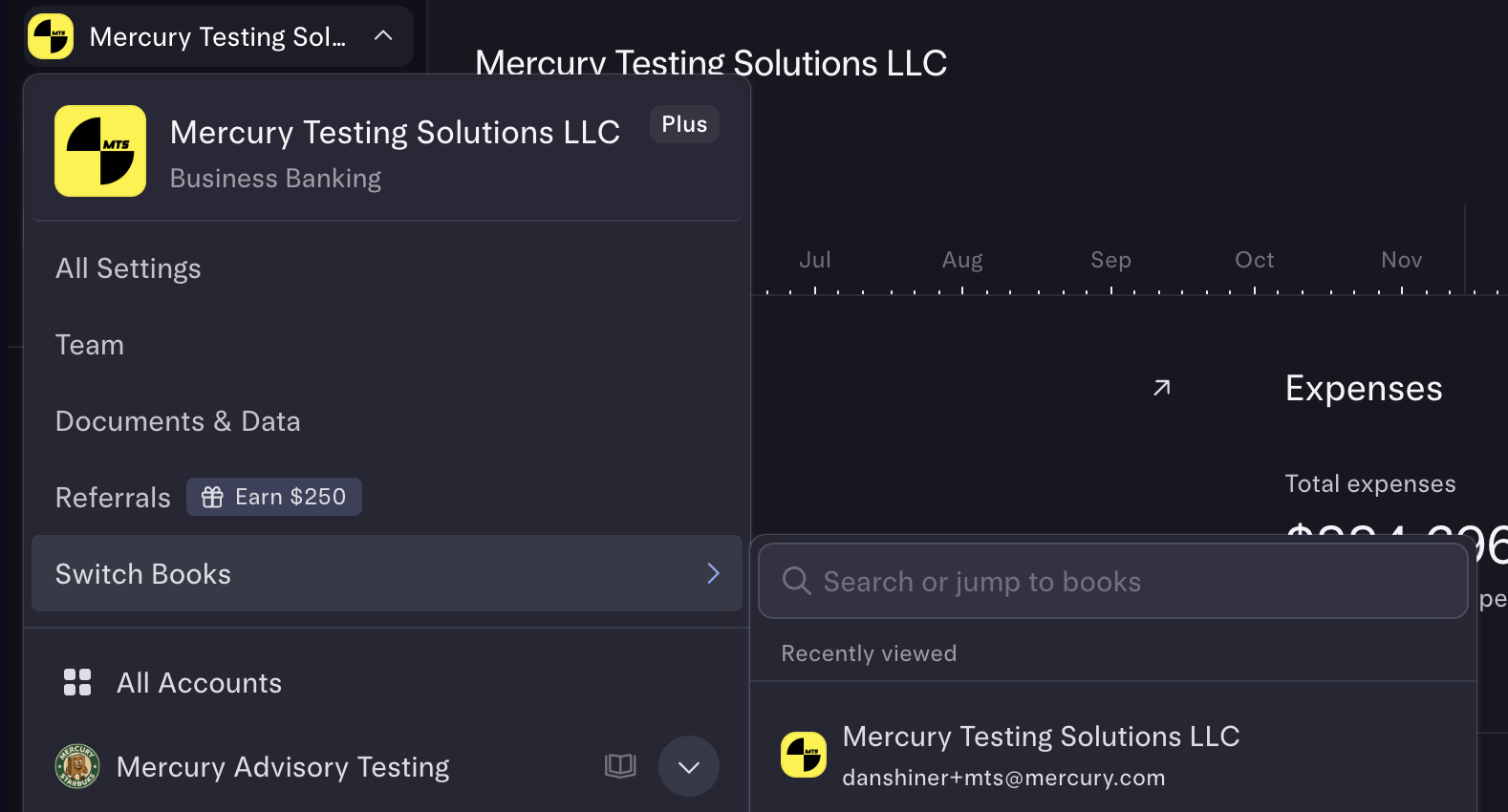Click the diagonal arrow icon beside Expenses
The height and width of the screenshot is (812, 1508).
[x=1162, y=388]
